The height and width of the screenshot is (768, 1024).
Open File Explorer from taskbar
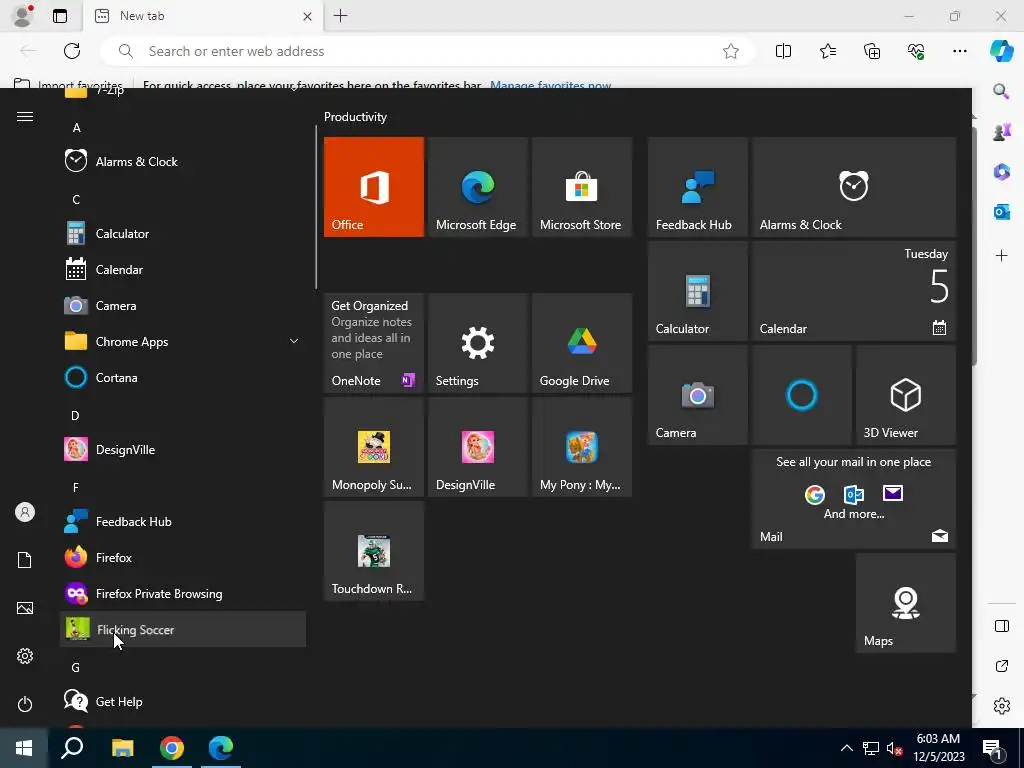coord(122,748)
